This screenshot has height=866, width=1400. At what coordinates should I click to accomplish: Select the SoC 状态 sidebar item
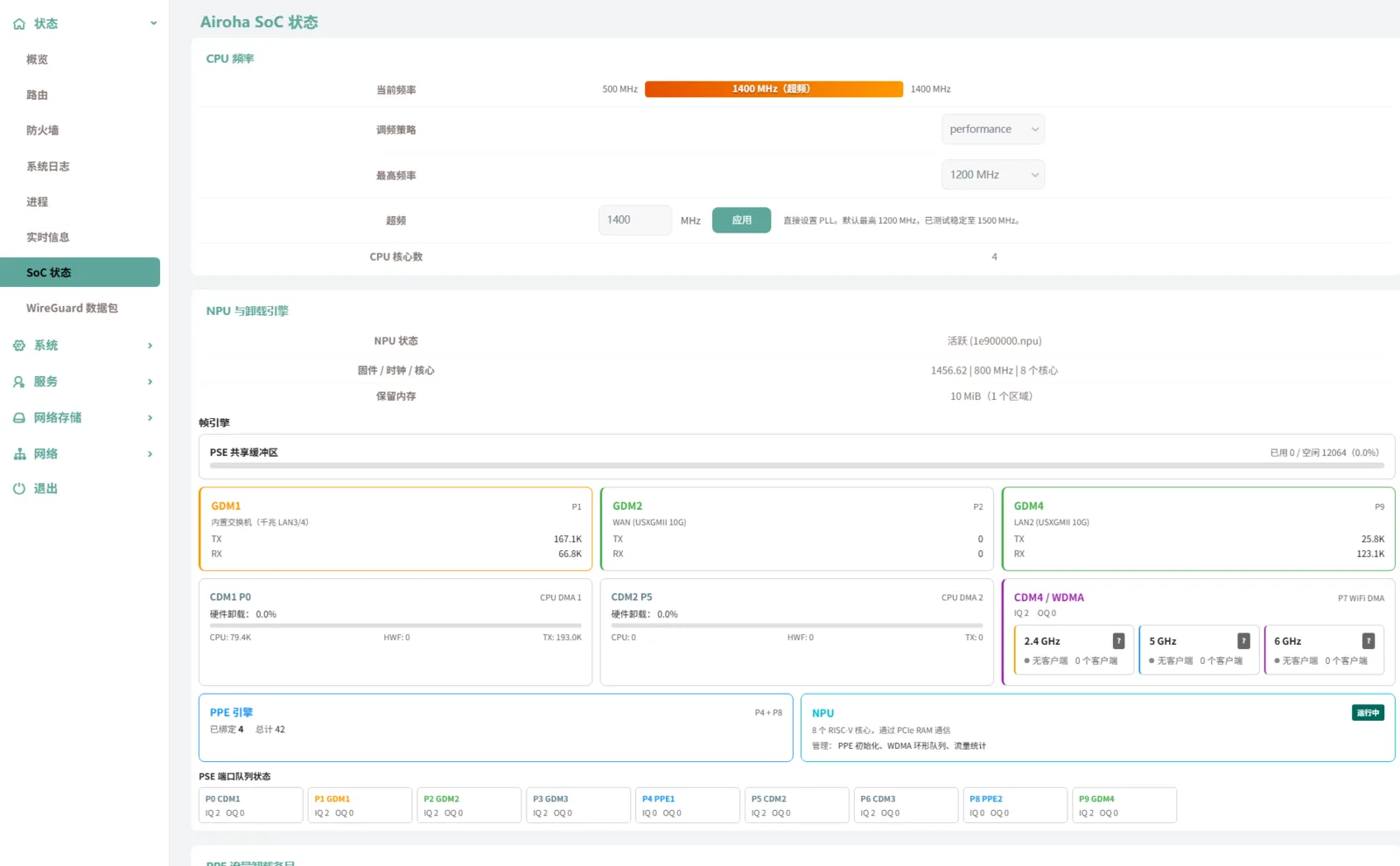[80, 272]
